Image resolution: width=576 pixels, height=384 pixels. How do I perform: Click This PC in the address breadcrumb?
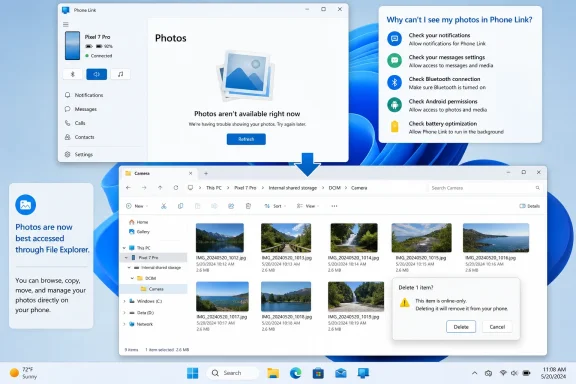214,188
